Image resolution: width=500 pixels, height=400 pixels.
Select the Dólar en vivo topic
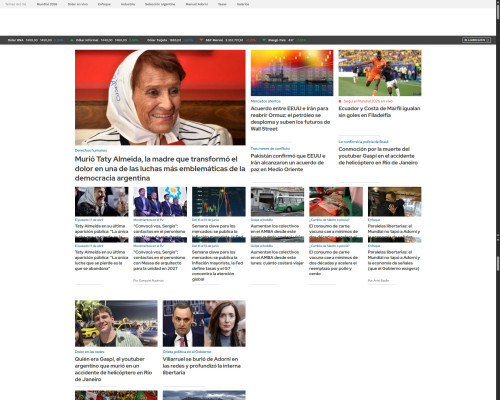click(78, 4)
